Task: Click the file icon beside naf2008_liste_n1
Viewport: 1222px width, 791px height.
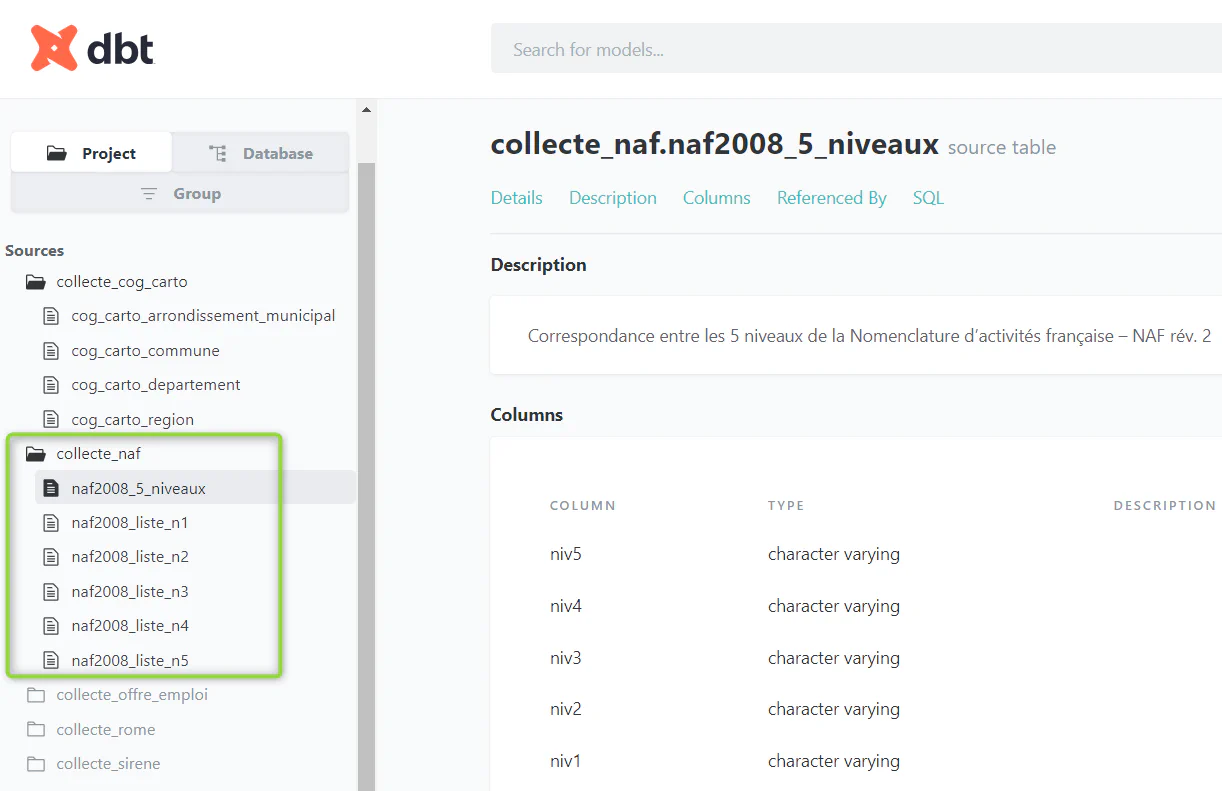Action: click(51, 523)
